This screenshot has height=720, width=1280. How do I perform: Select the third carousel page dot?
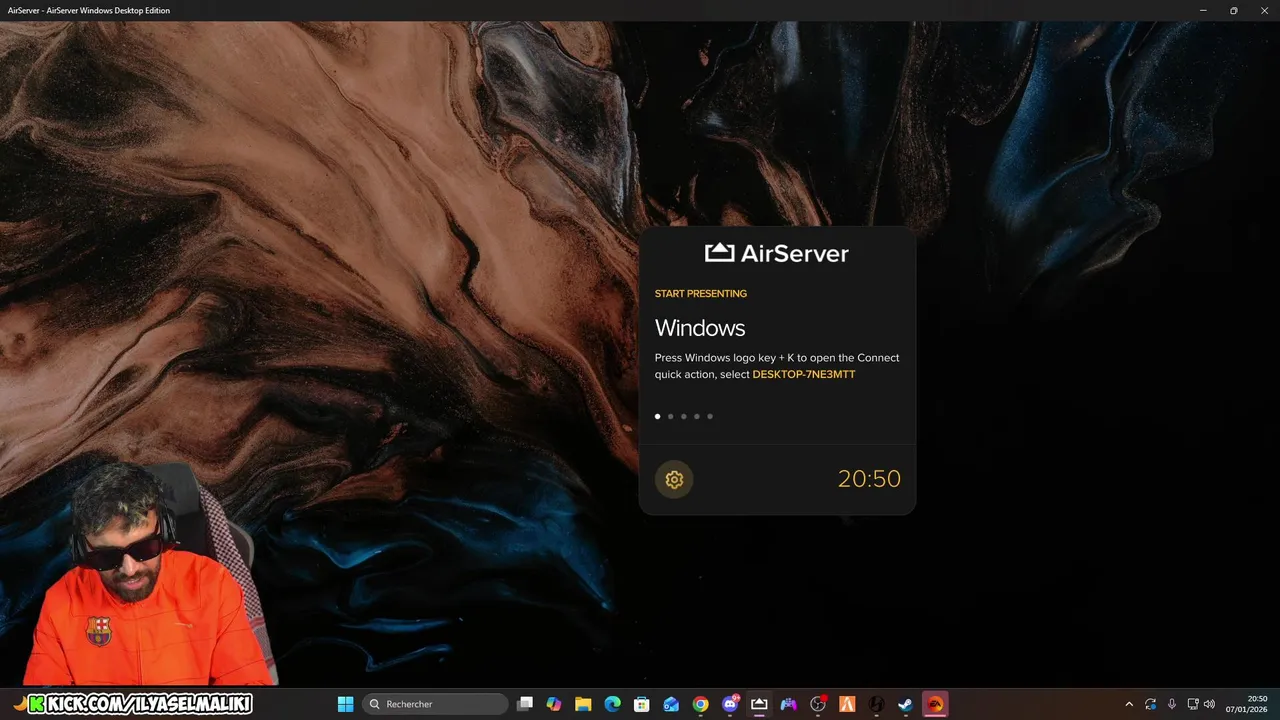pos(684,416)
